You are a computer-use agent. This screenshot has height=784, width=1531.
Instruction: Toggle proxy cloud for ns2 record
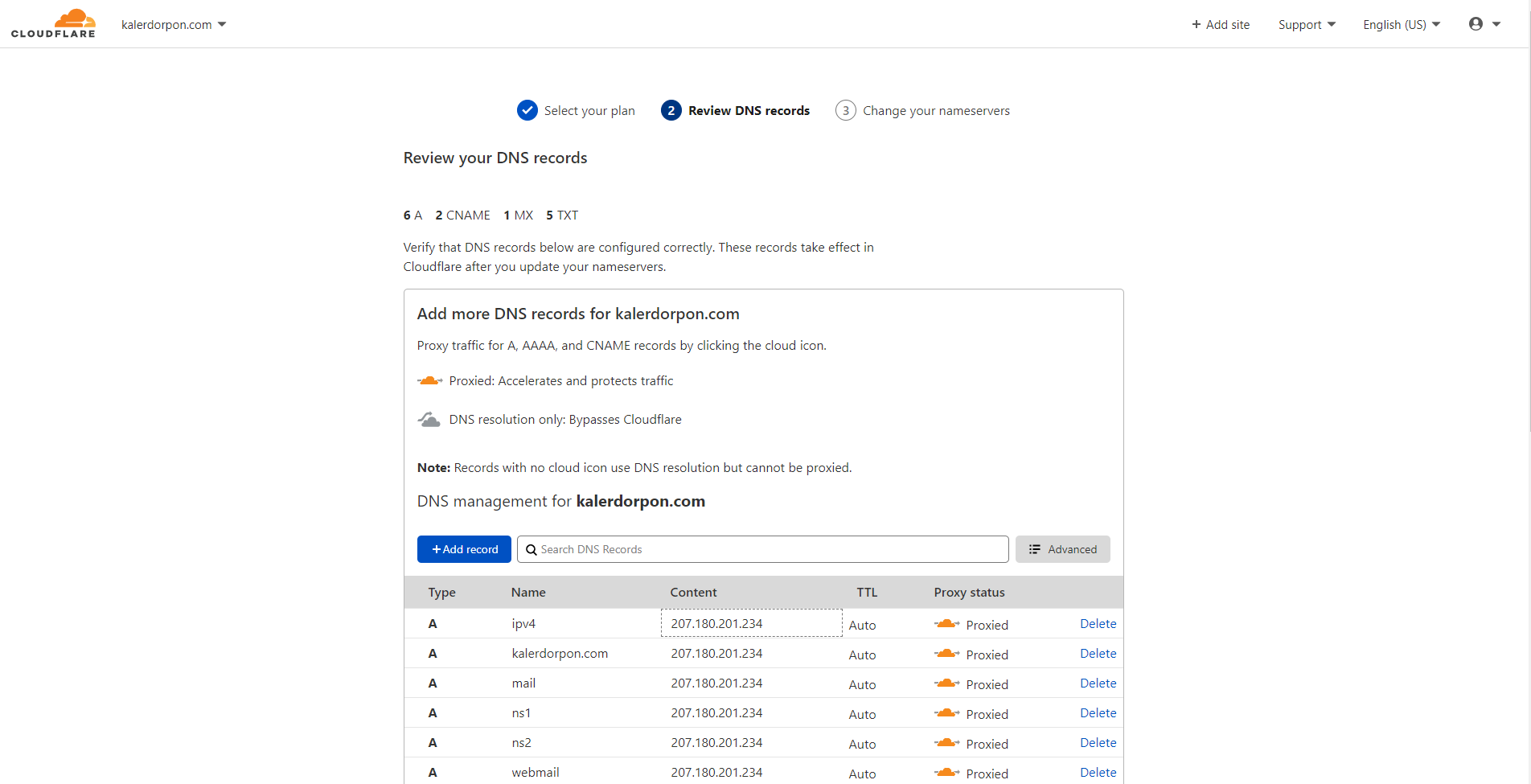(x=946, y=743)
